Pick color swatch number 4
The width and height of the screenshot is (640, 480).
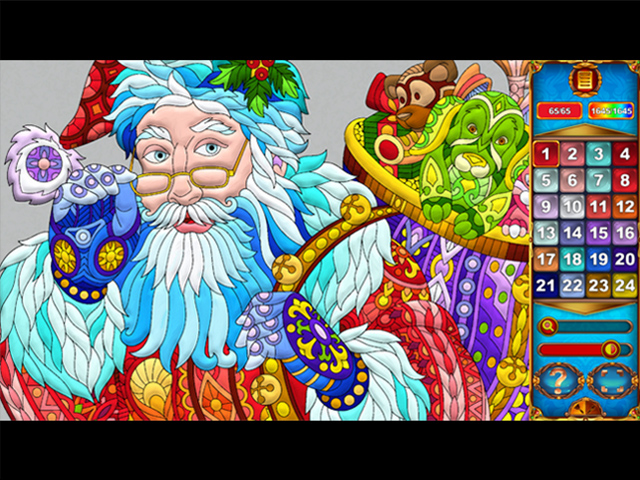pyautogui.click(x=623, y=153)
